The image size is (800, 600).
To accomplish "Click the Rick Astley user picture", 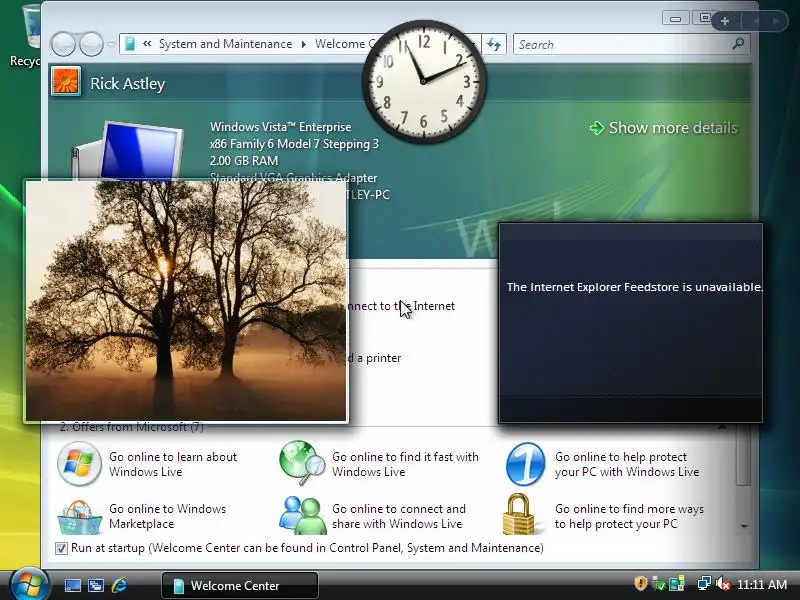I will point(66,82).
